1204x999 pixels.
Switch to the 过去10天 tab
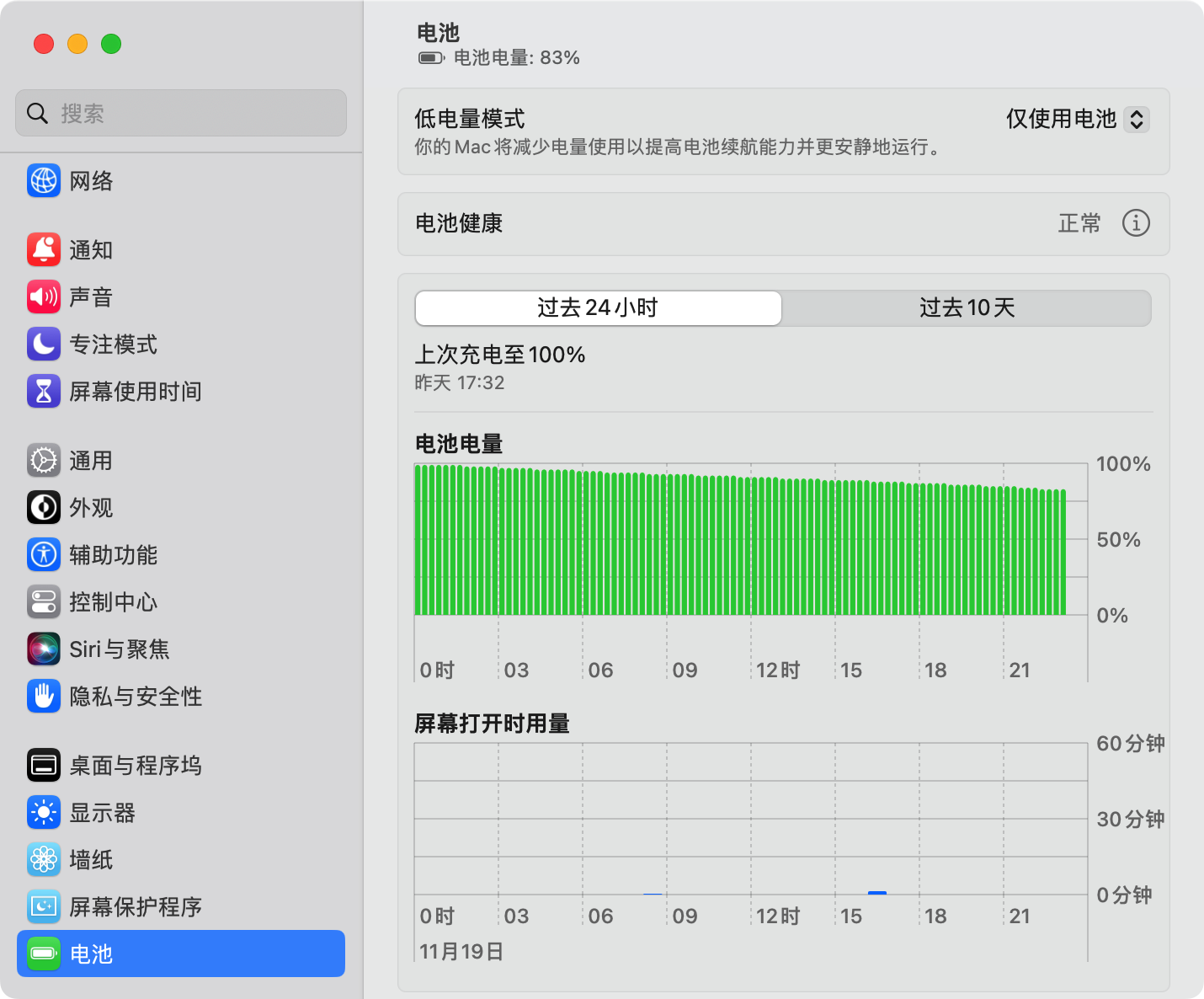coord(967,308)
